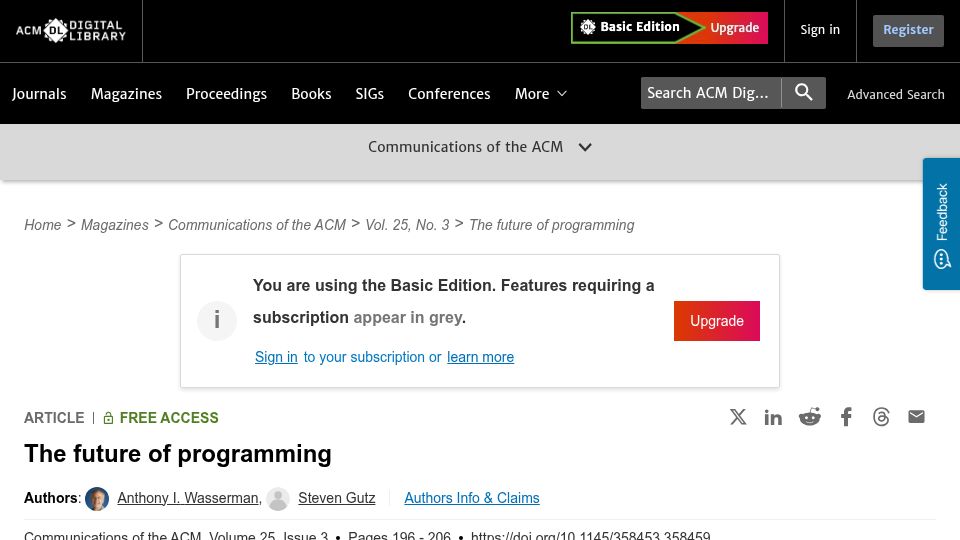The height and width of the screenshot is (540, 960).
Task: Share the article via email icon
Action: [916, 417]
